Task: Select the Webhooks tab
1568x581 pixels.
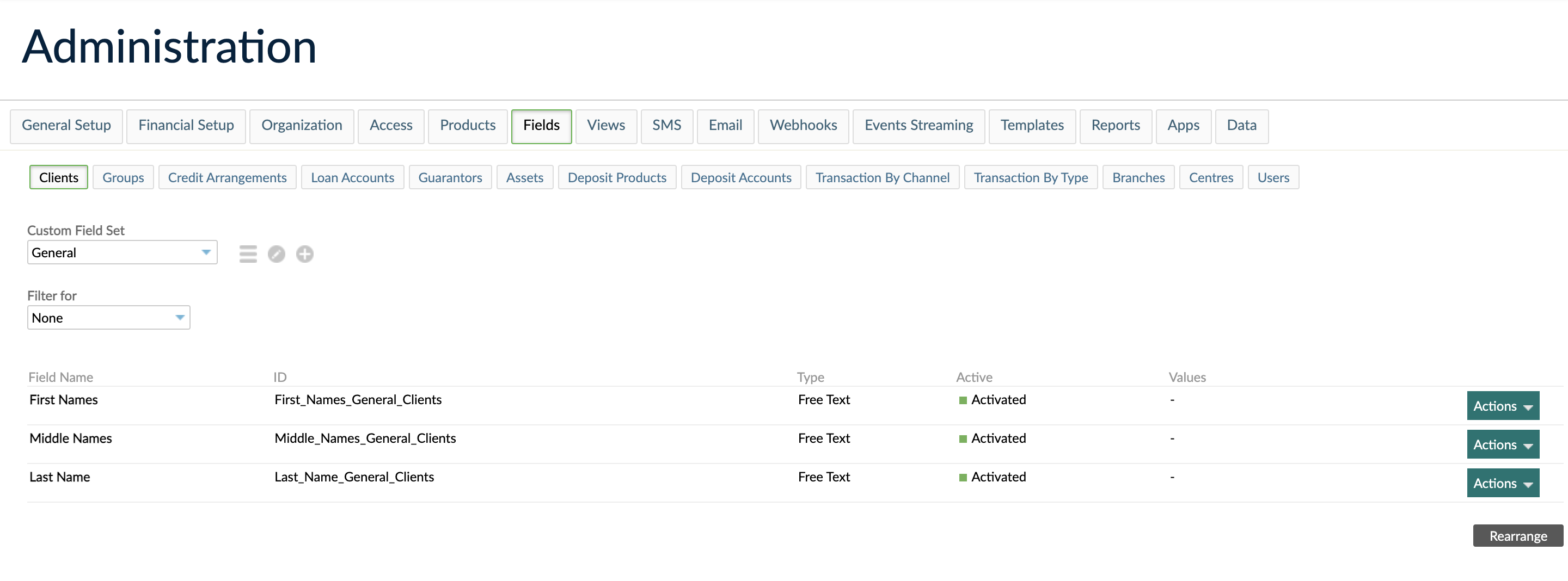Action: [x=803, y=126]
